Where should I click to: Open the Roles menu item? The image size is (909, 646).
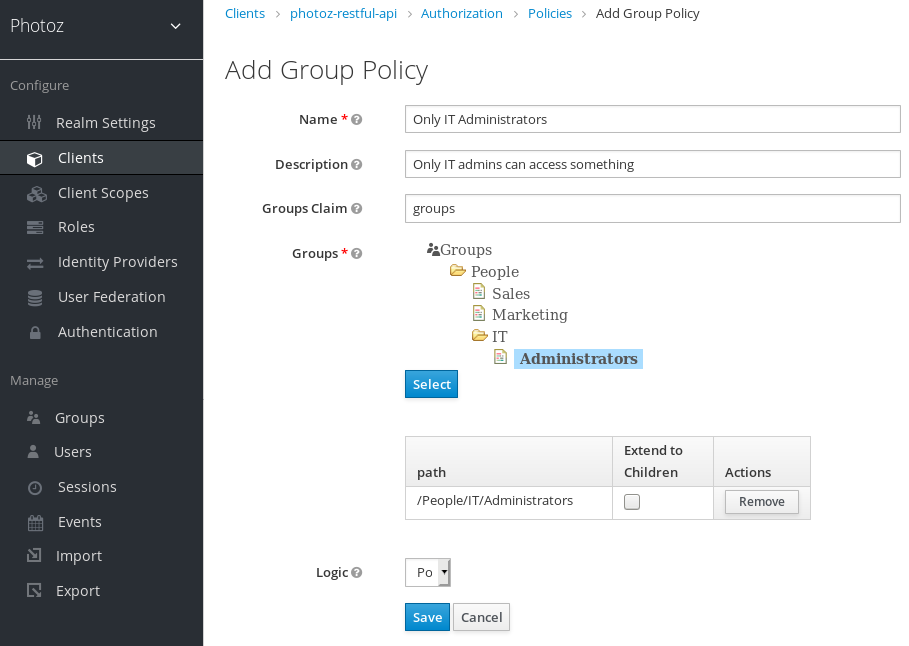(x=76, y=227)
